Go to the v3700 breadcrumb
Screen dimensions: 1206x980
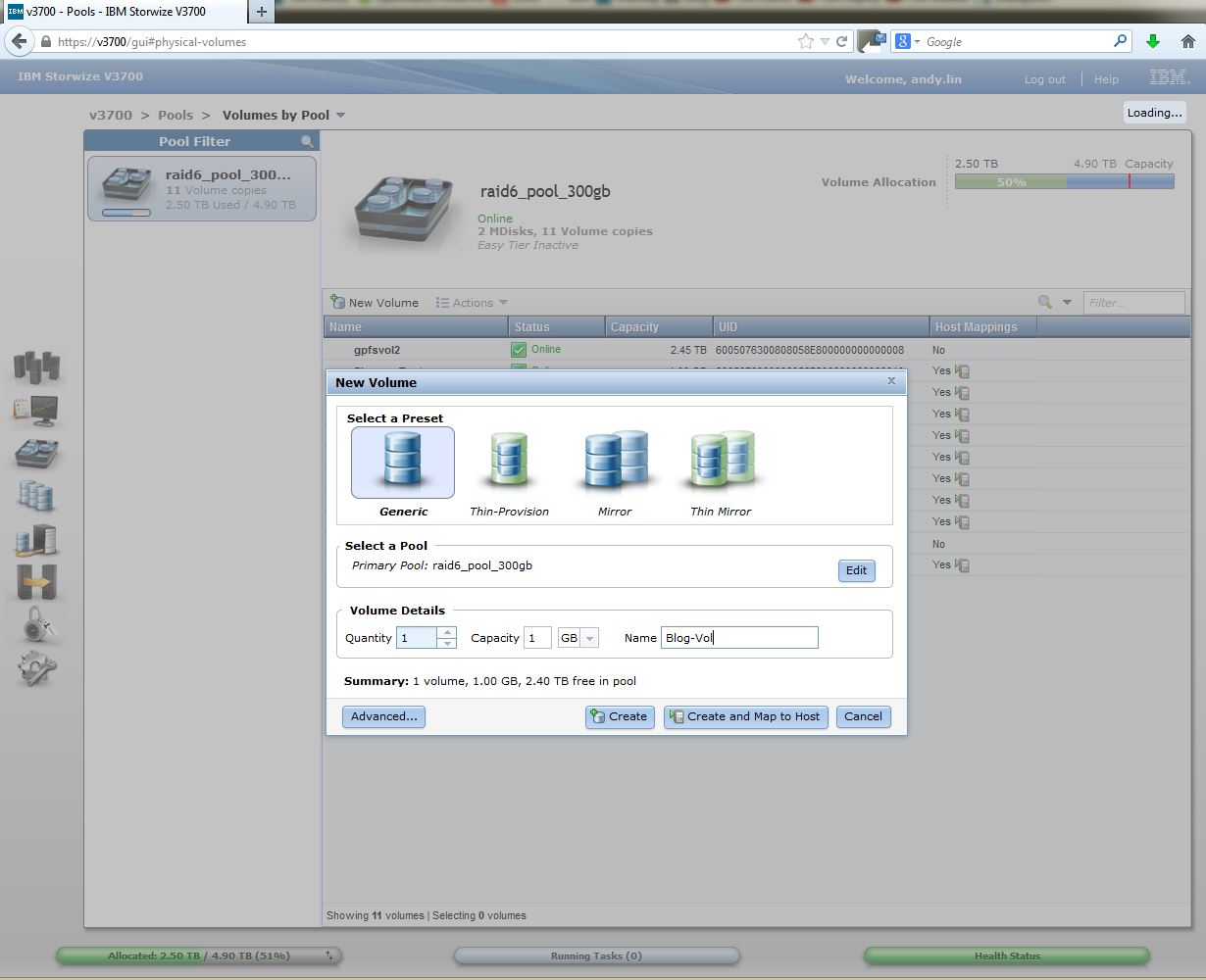point(111,115)
